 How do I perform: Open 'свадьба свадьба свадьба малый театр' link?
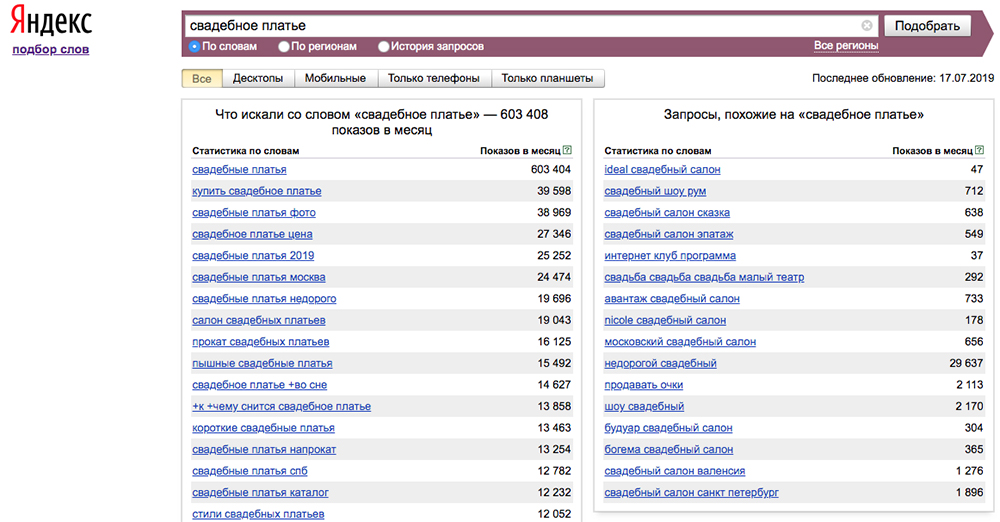[x=704, y=278]
